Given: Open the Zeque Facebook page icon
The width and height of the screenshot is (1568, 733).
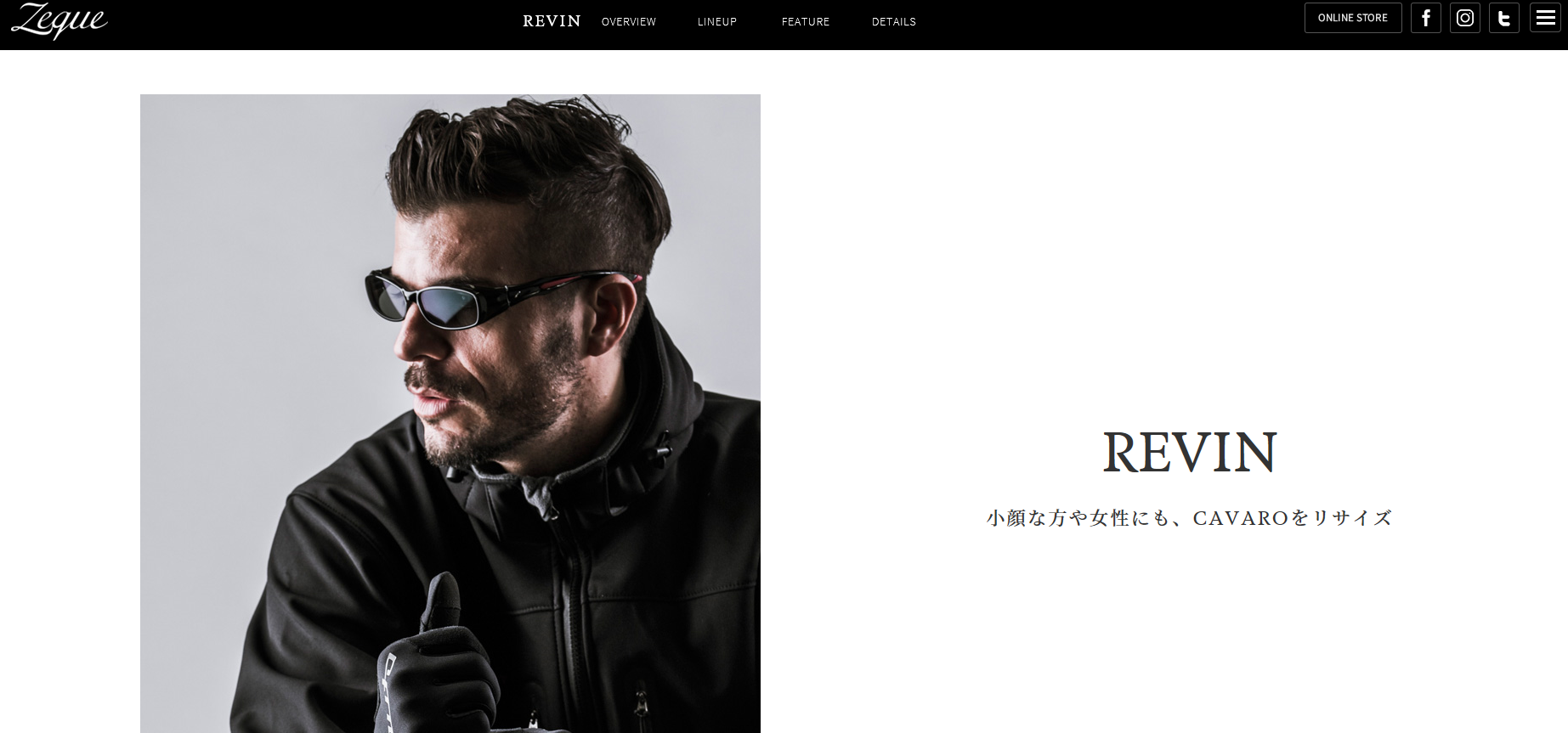Looking at the screenshot, I should click(1426, 18).
